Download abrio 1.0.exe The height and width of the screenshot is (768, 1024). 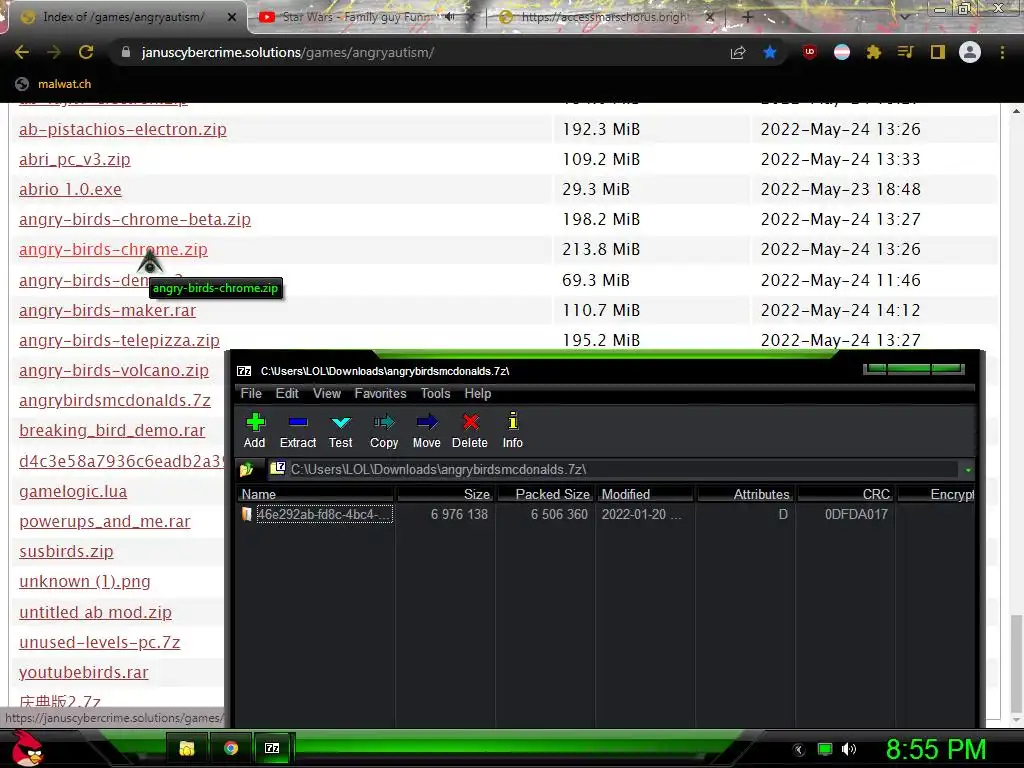[x=70, y=189]
